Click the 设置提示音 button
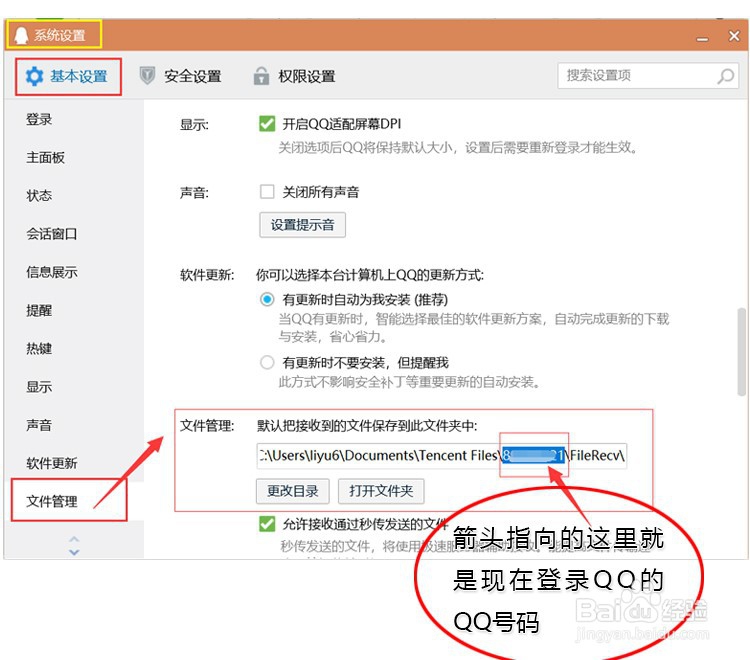The image size is (750, 660). (x=302, y=225)
